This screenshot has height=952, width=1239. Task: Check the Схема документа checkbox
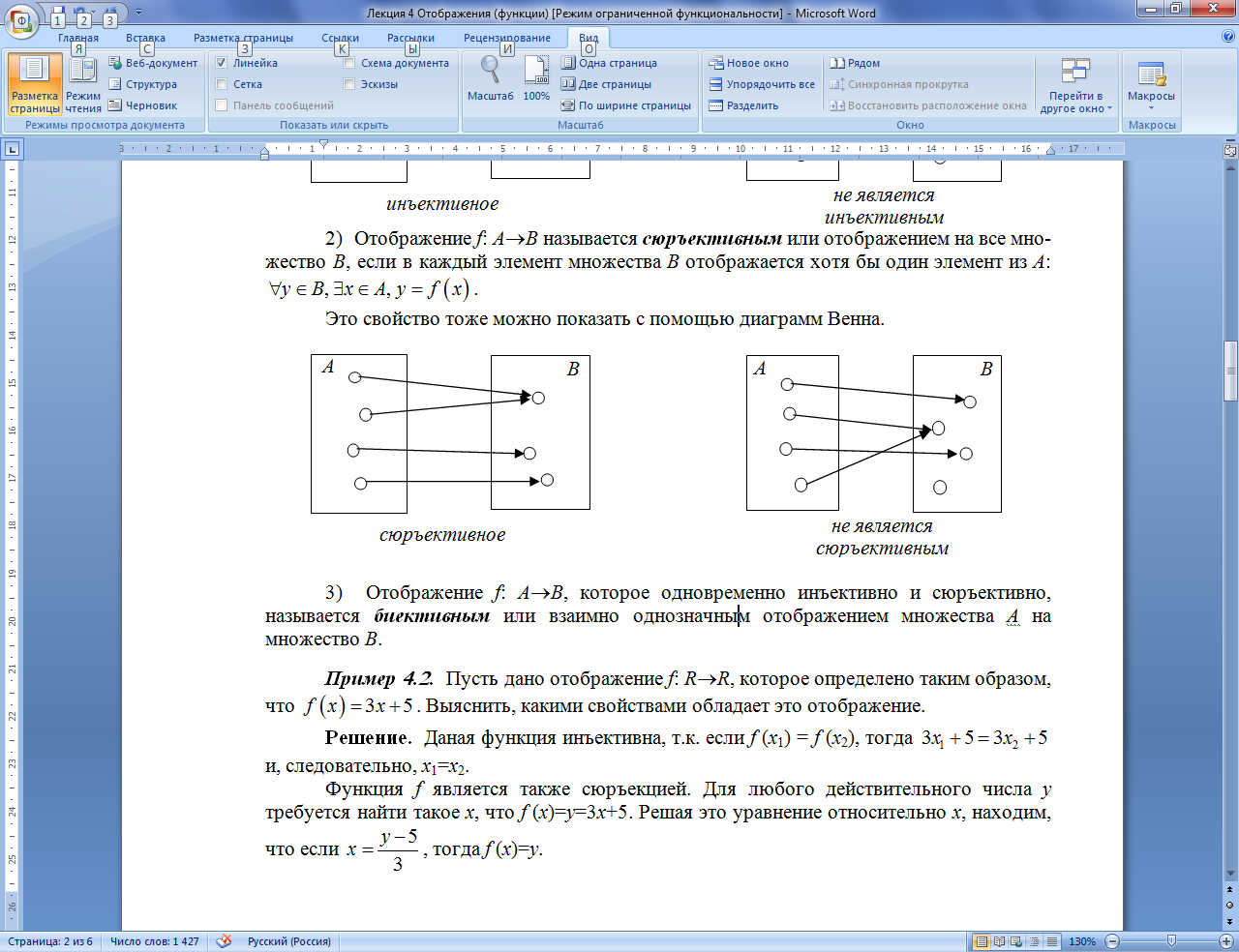(349, 63)
